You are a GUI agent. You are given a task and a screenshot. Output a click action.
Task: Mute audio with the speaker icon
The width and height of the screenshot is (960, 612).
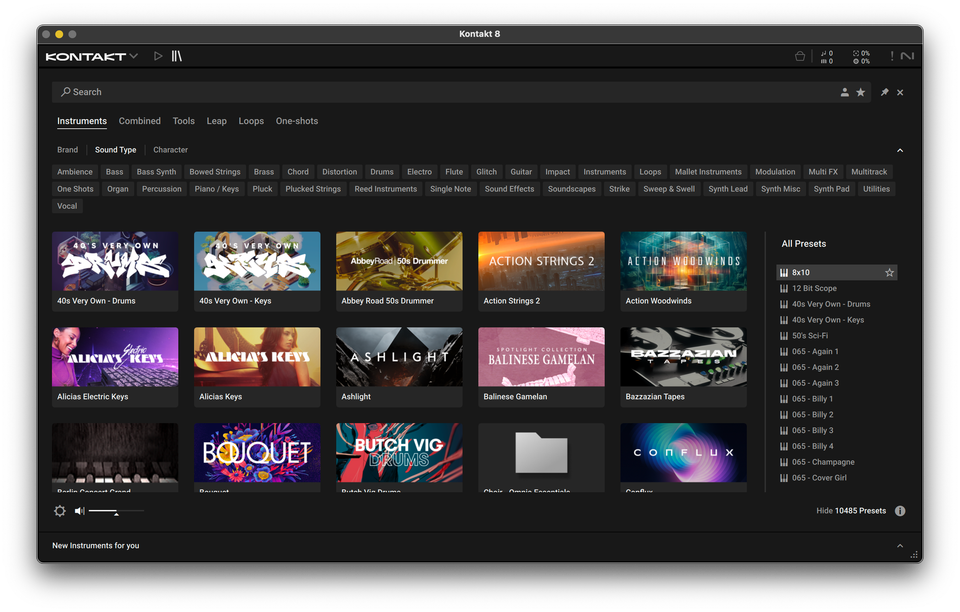(x=78, y=510)
